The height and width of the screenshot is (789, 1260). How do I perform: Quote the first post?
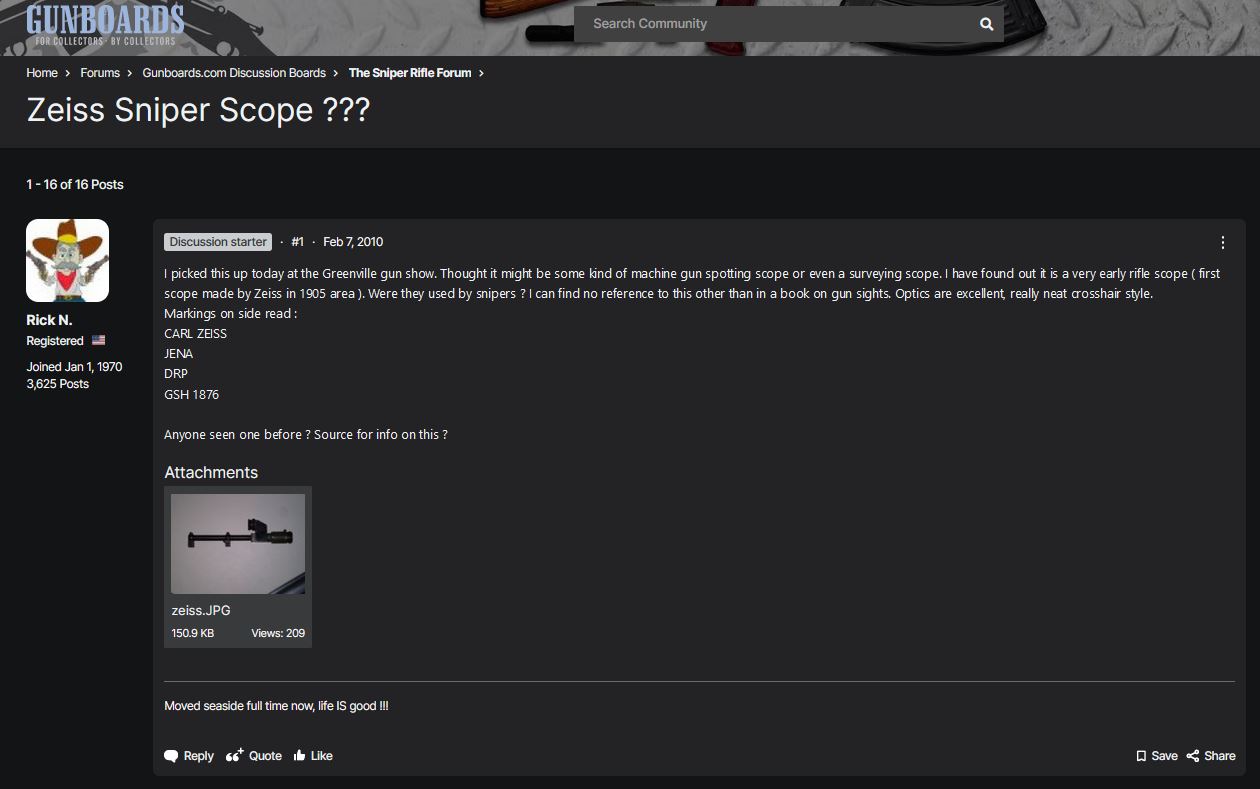click(254, 756)
